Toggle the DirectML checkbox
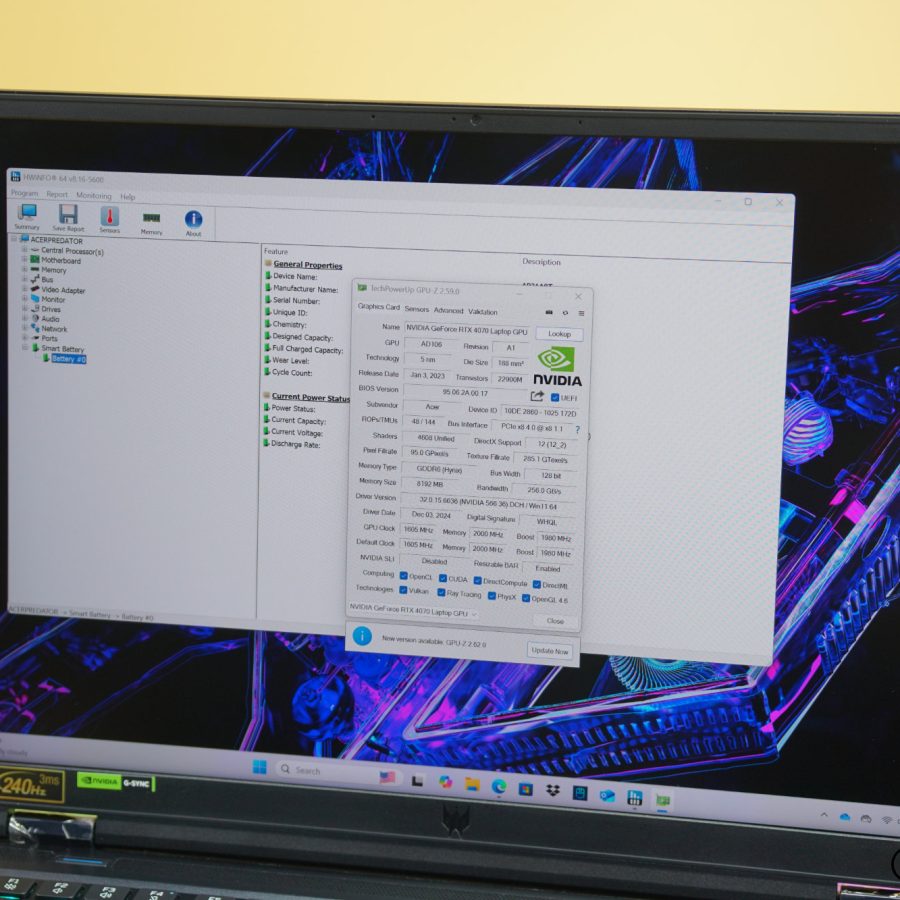 (537, 584)
